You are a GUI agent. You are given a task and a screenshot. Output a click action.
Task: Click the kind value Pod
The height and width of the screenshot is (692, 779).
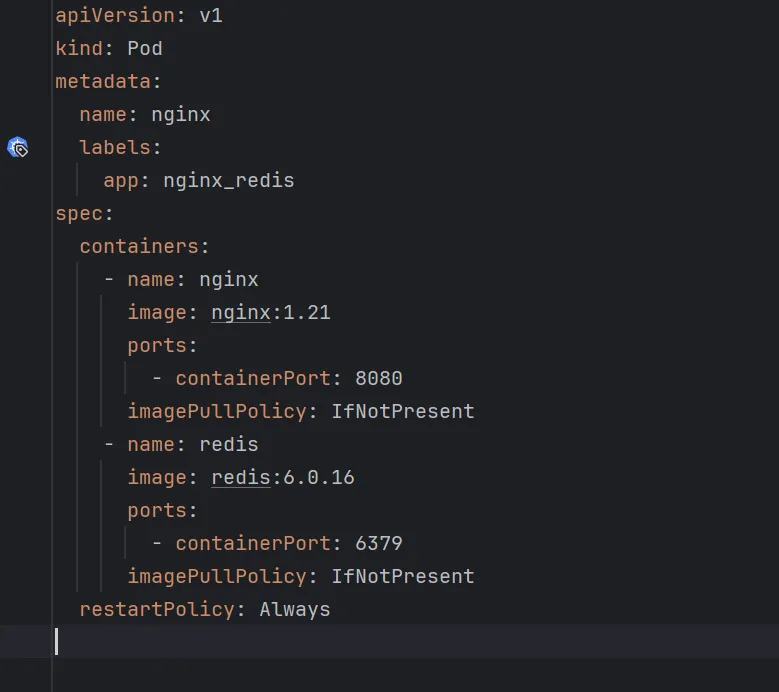pos(145,49)
